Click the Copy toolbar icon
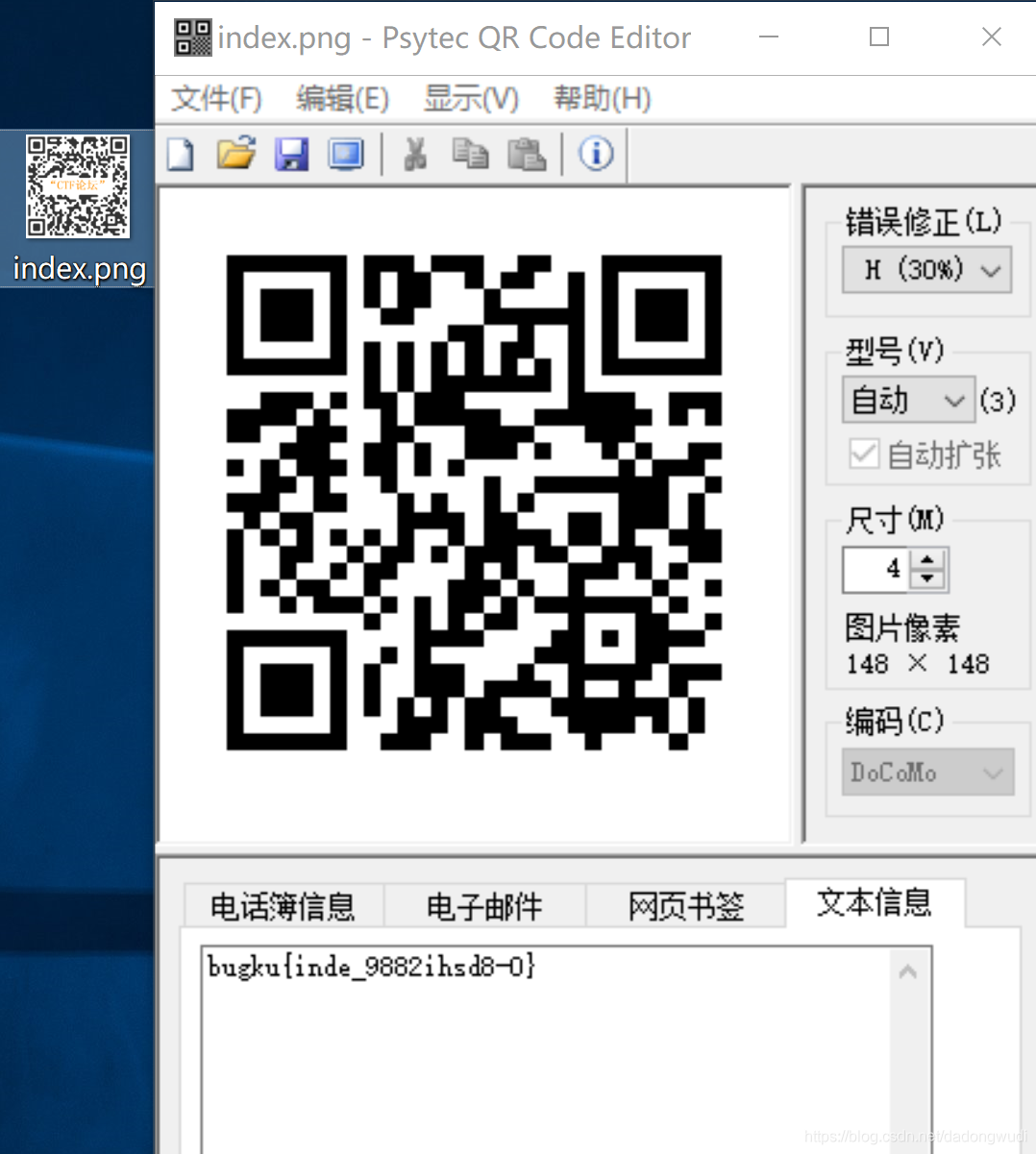The width and height of the screenshot is (1036, 1154). 470,154
